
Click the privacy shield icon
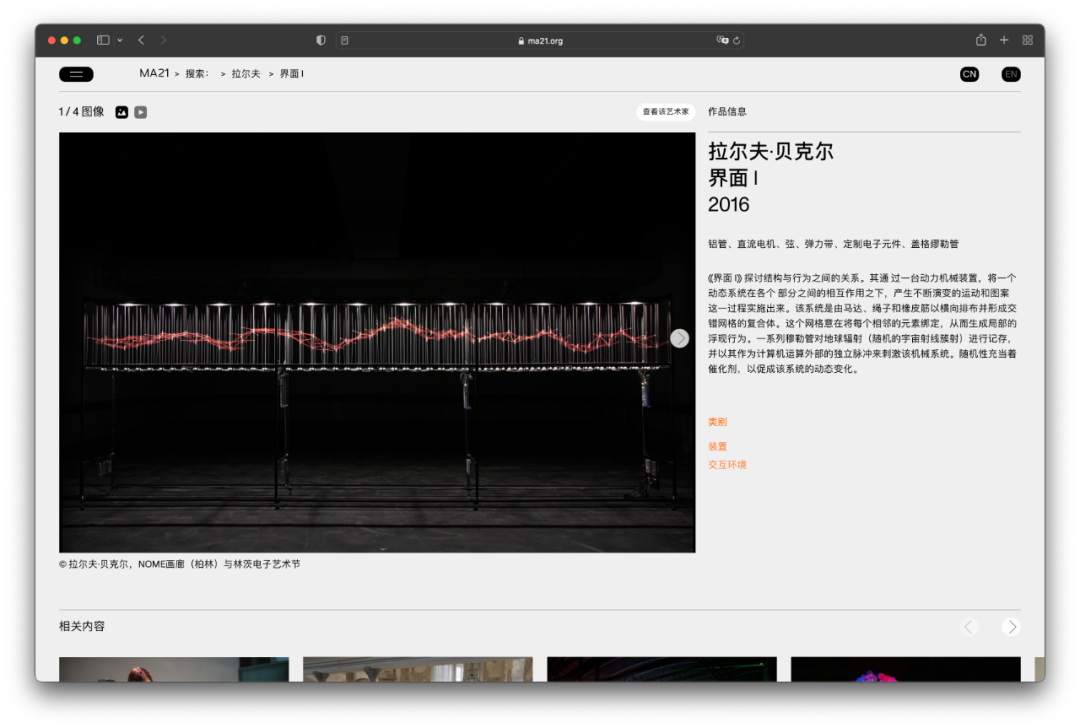[x=321, y=40]
